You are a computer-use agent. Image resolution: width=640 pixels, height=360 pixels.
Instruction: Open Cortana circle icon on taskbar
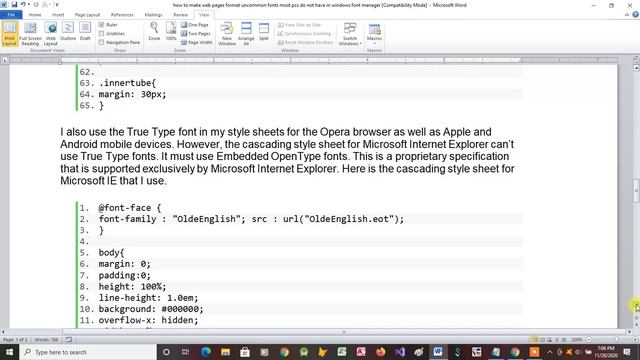click(166, 352)
